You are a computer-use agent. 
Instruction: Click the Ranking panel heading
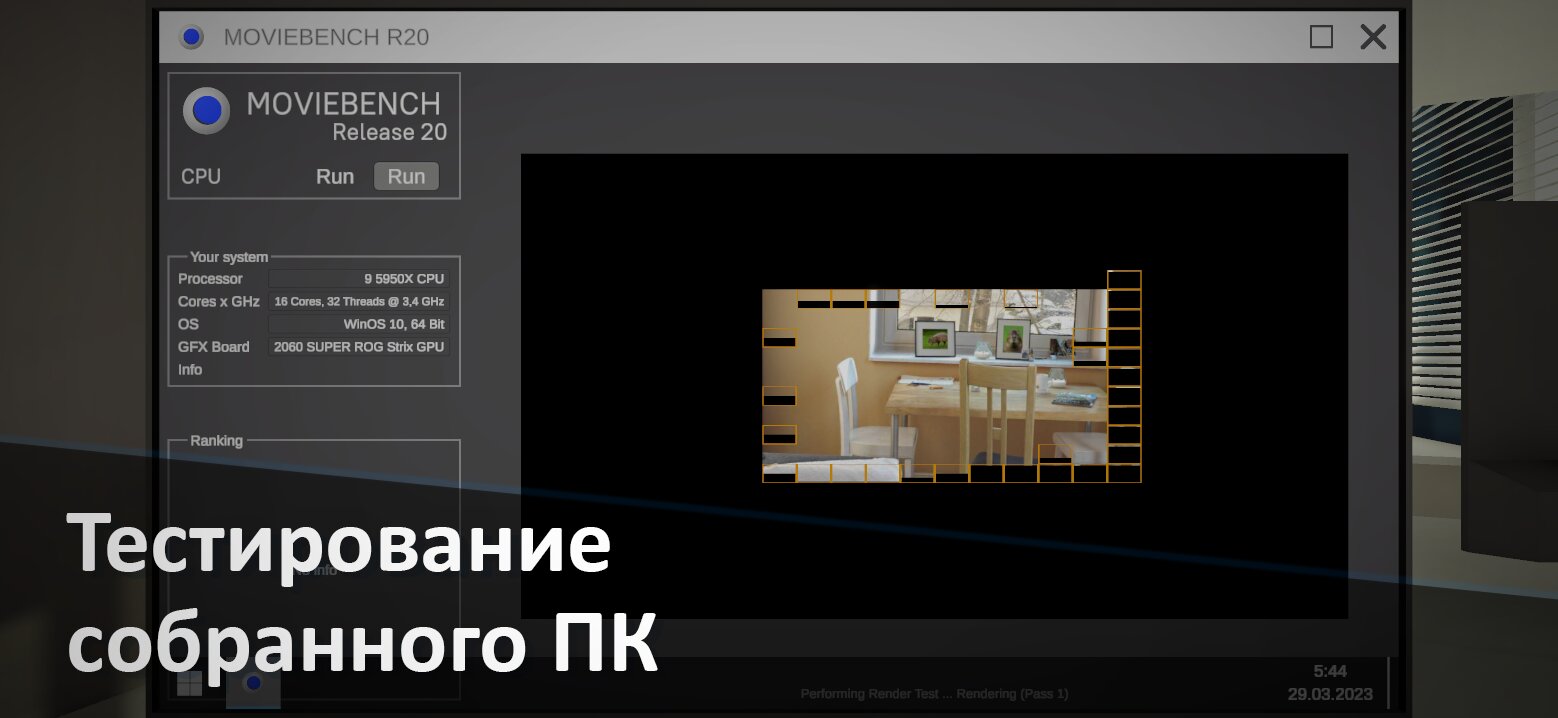(x=216, y=441)
